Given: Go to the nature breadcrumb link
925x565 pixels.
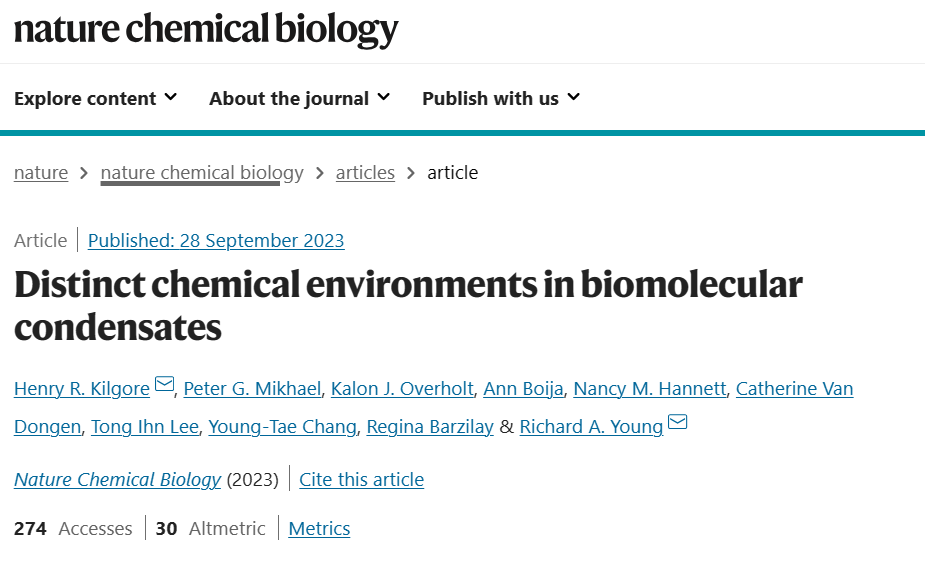Looking at the screenshot, I should point(41,173).
